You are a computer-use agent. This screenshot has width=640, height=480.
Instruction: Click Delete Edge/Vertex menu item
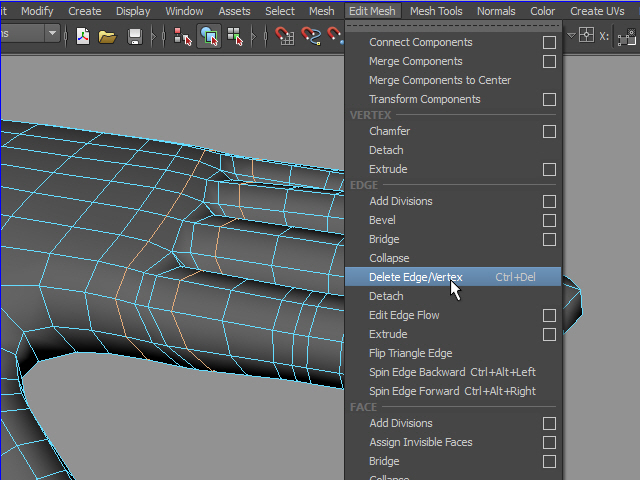(x=453, y=277)
